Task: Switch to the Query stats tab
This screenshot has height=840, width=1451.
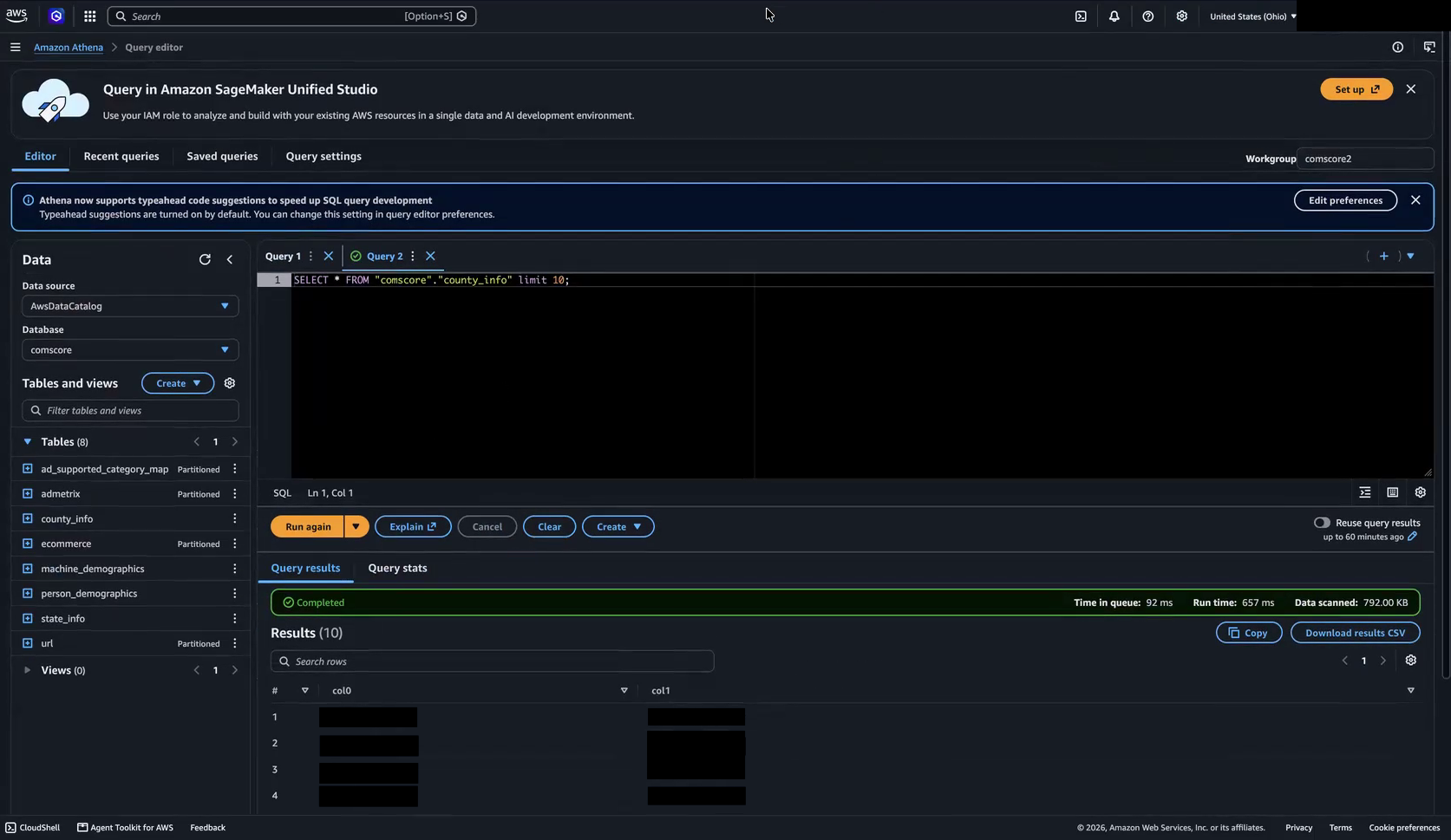Action: tap(397, 569)
